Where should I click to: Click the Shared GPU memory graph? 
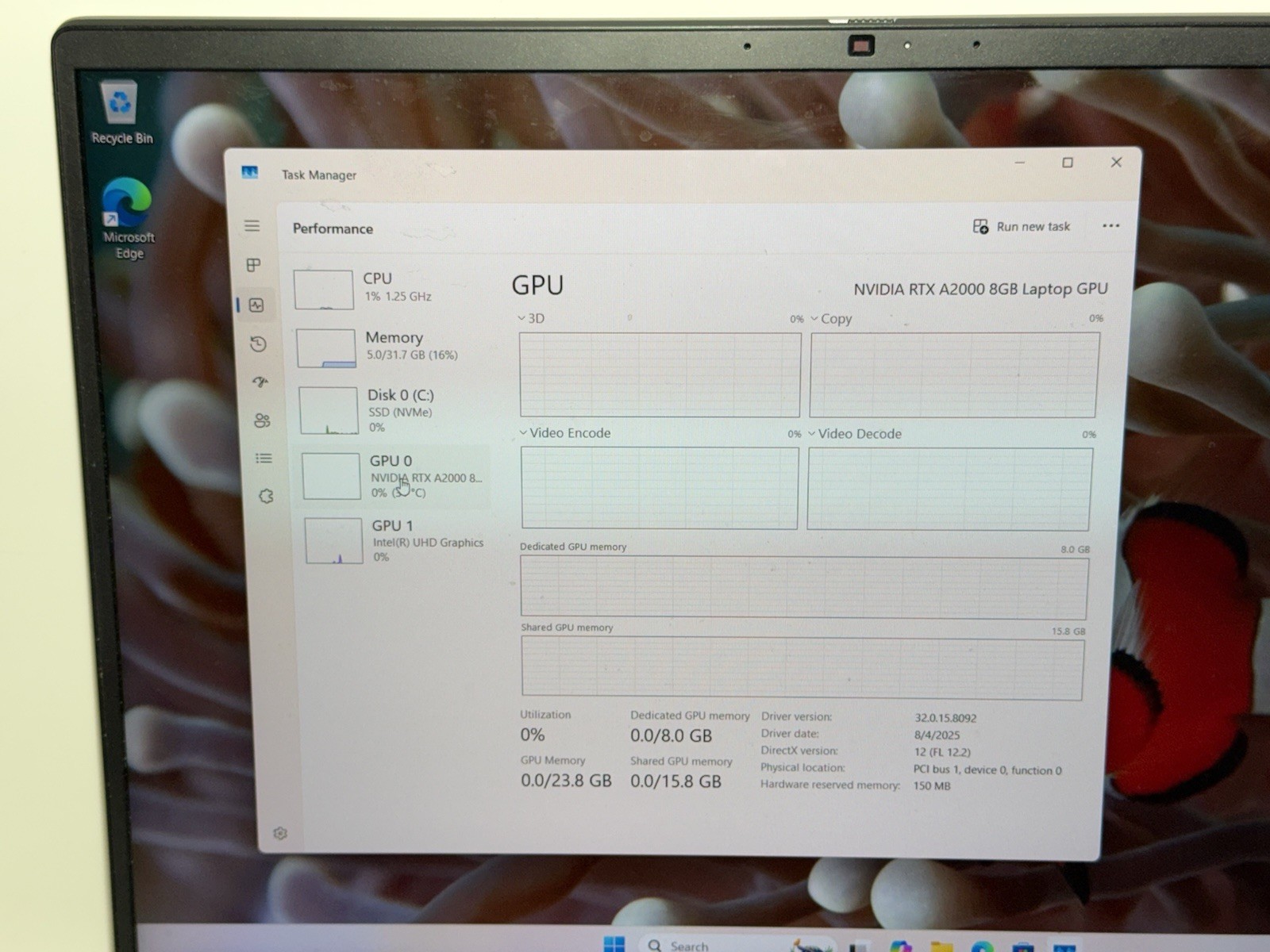click(802, 670)
